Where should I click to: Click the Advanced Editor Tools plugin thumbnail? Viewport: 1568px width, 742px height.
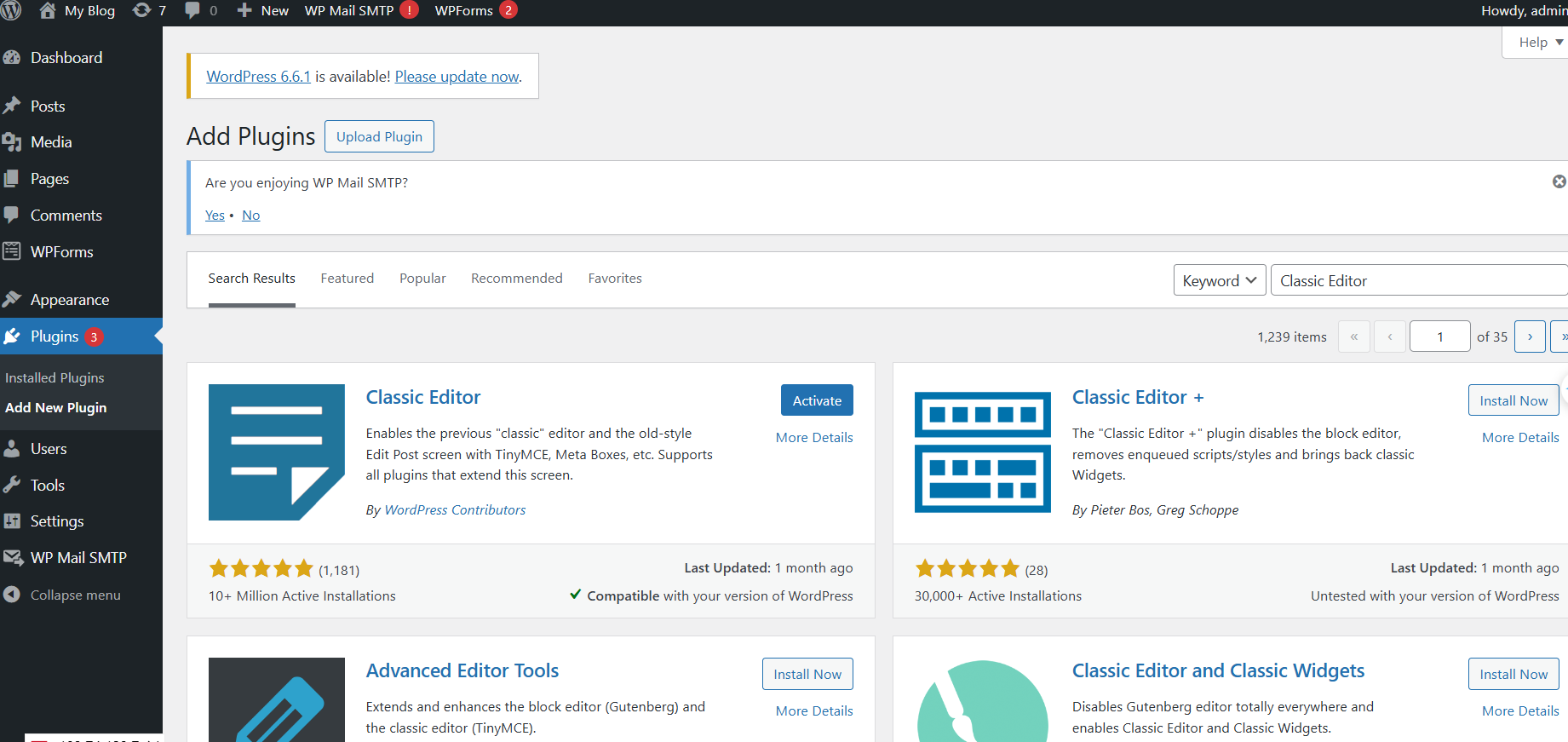tap(277, 699)
